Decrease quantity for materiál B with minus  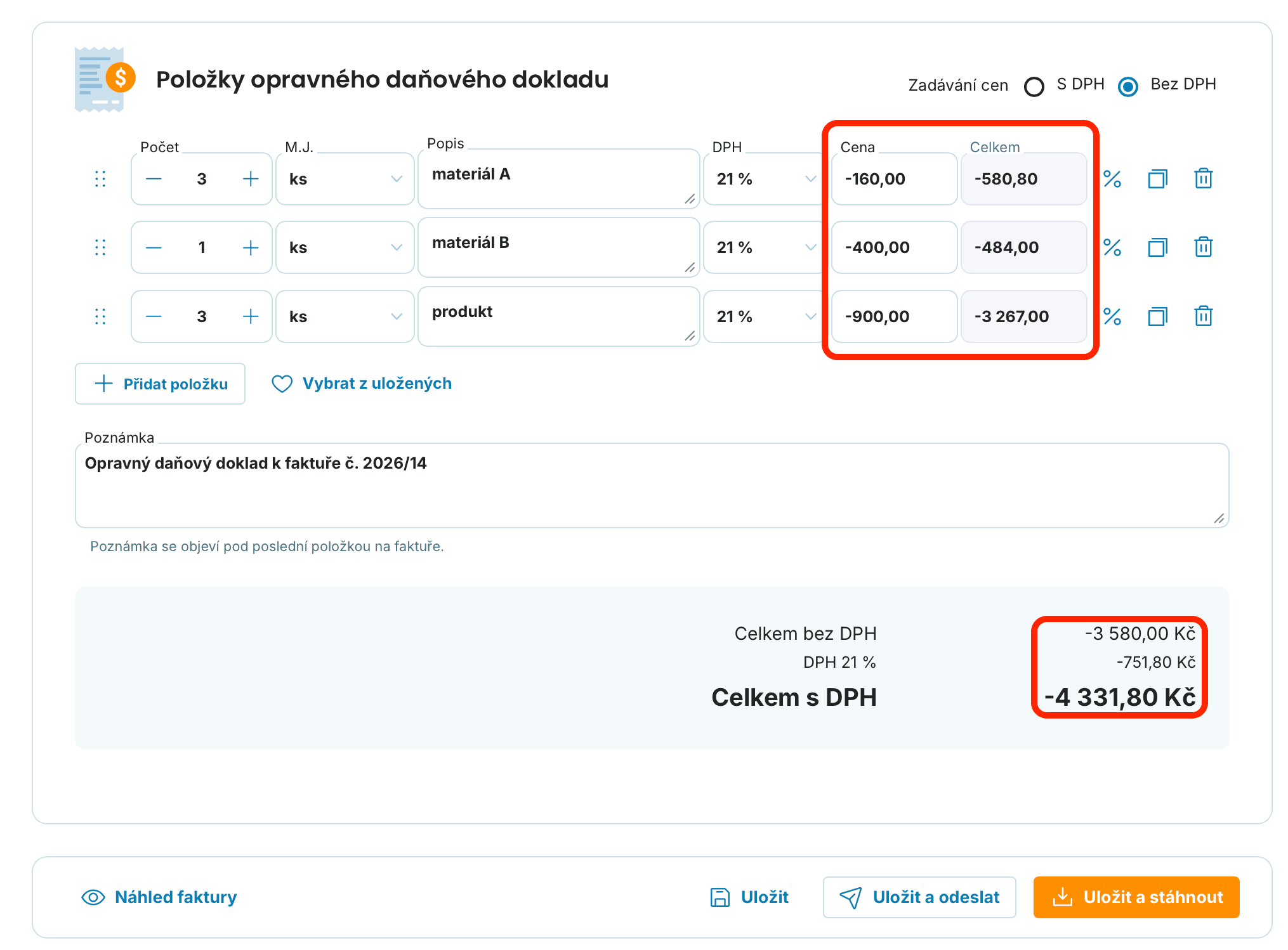154,247
